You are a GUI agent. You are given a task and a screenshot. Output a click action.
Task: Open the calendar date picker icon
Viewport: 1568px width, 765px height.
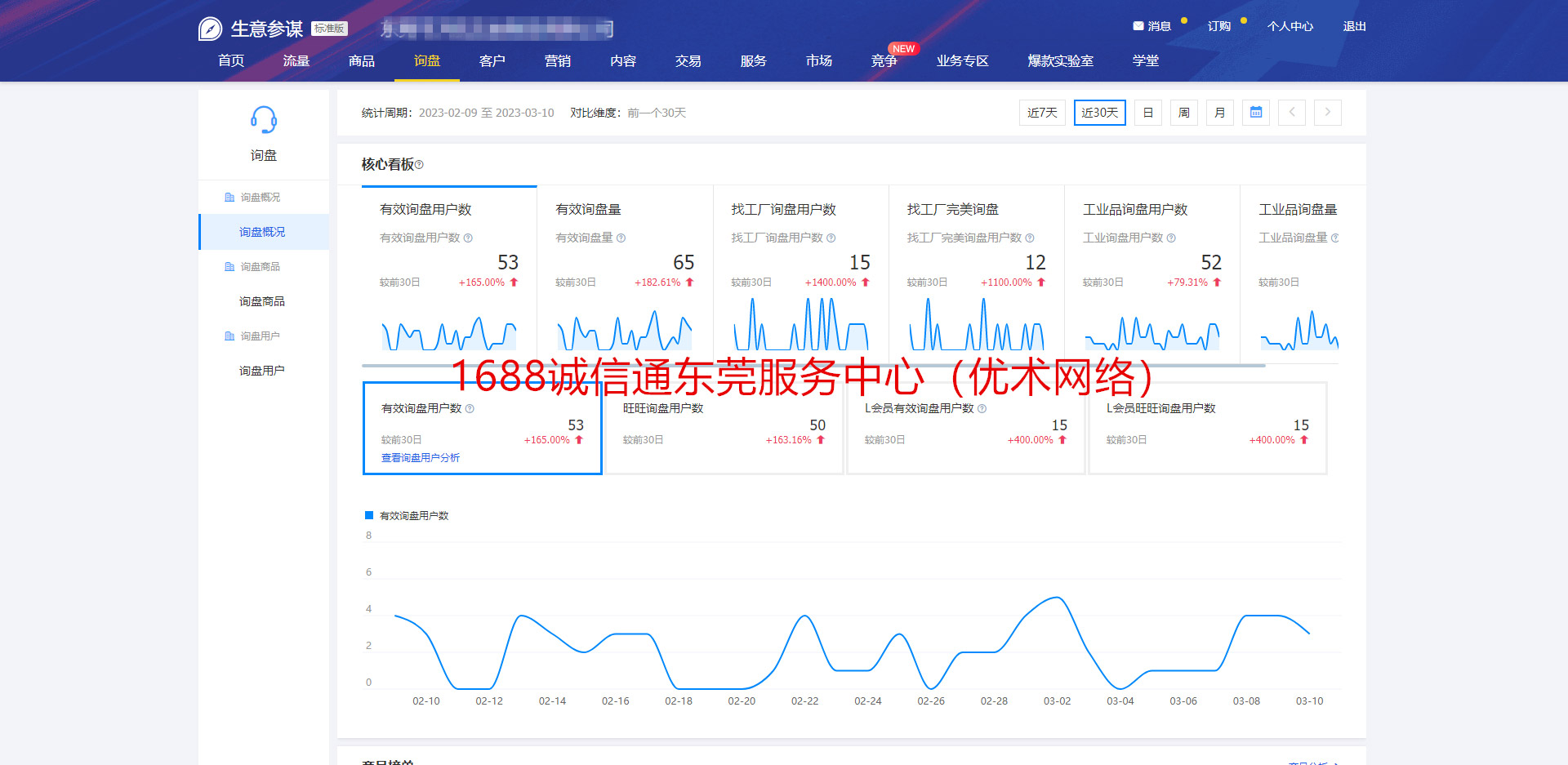pyautogui.click(x=1256, y=113)
